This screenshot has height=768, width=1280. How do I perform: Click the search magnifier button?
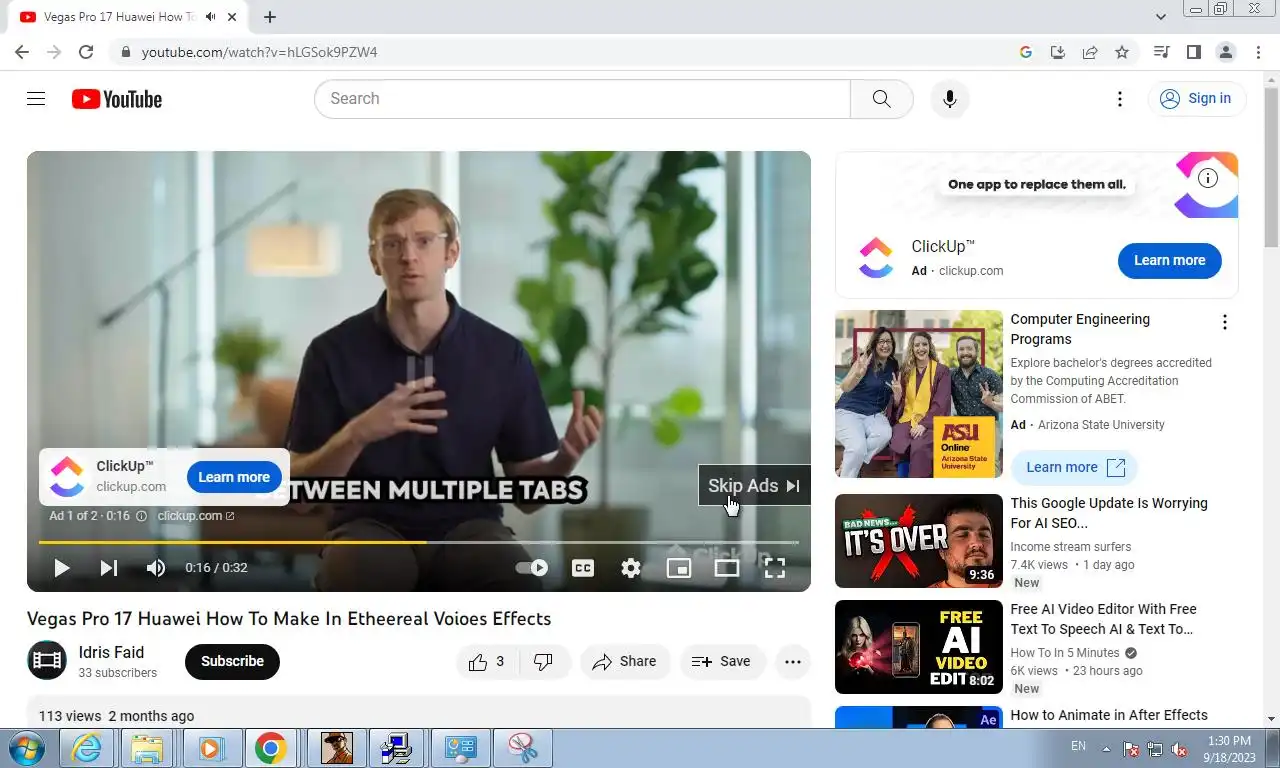tap(881, 99)
